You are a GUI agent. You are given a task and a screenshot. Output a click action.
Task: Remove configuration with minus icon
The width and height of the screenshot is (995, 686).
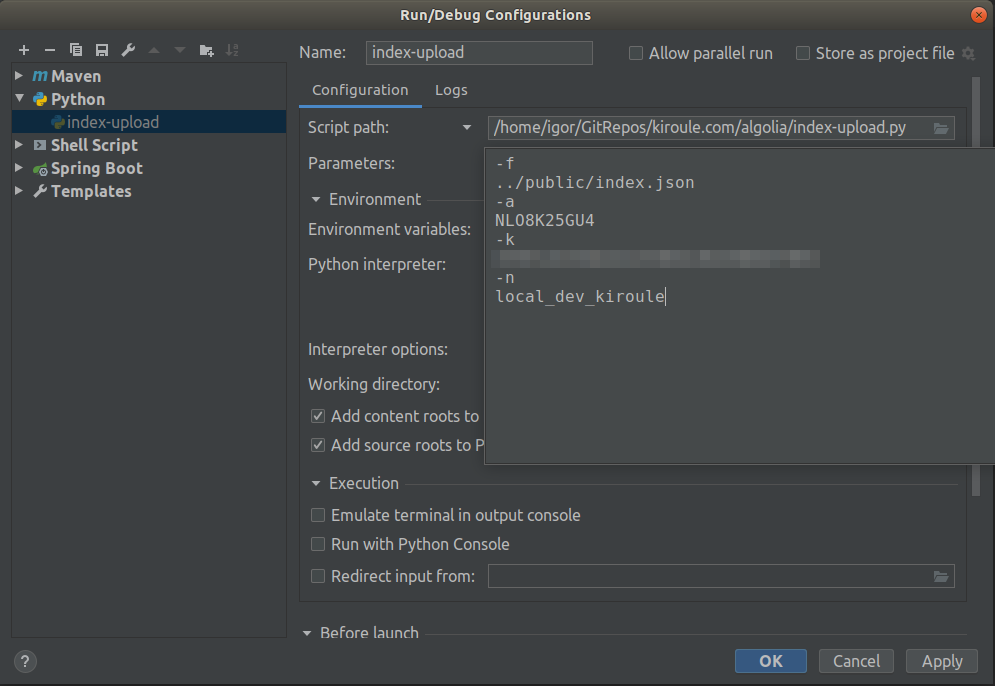49,50
